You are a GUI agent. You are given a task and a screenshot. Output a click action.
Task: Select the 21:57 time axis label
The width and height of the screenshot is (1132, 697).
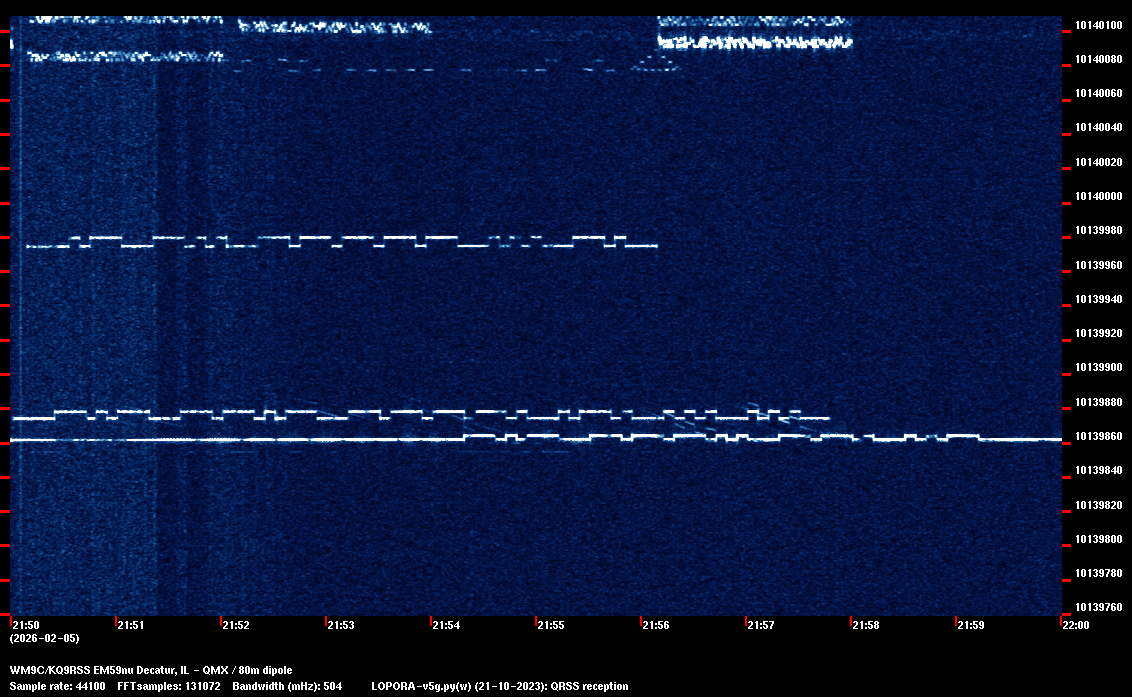click(x=760, y=625)
